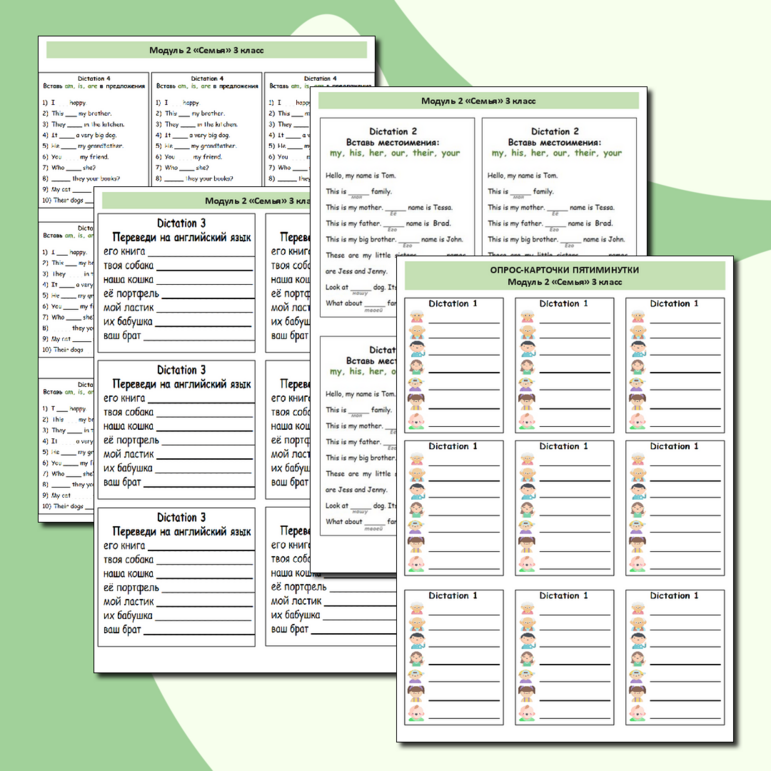Select the green 'Модуль 2 «Семья» 3 класс' header on Dictation 4 sheet
This screenshot has width=771, height=771.
pyautogui.click(x=206, y=49)
